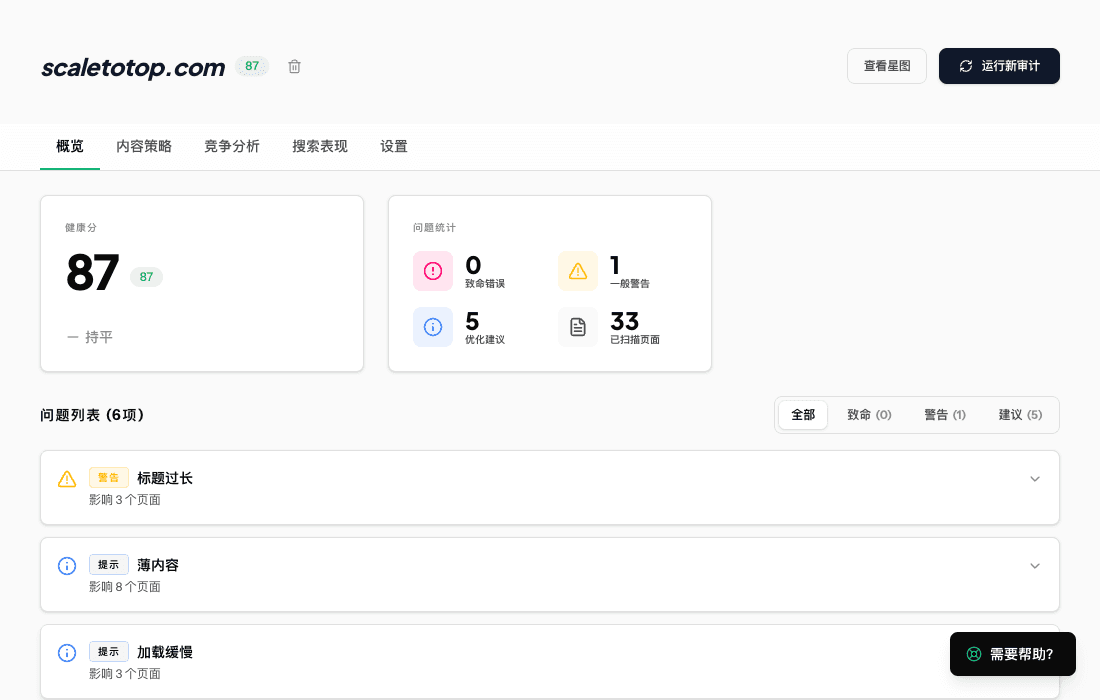The width and height of the screenshot is (1100, 700).
Task: Click the 5 优化建议 count
Action: [472, 321]
